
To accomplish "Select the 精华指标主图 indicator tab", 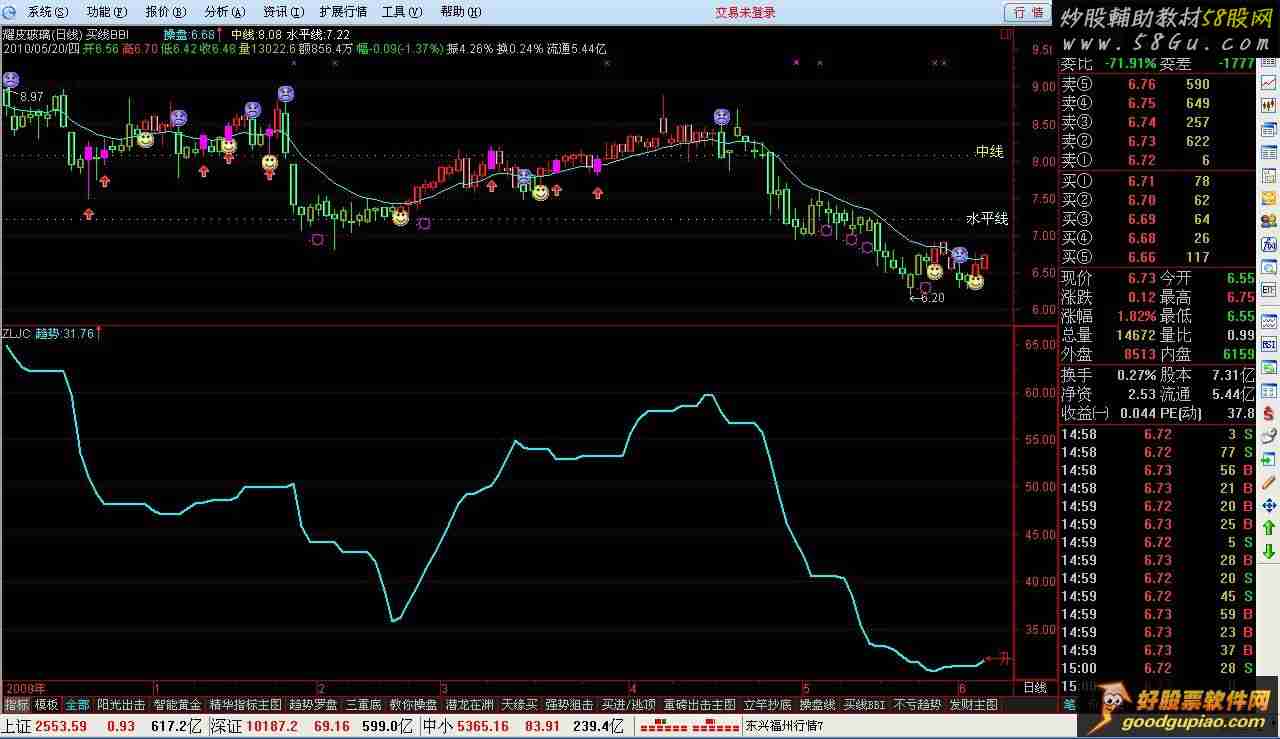I will 246,704.
